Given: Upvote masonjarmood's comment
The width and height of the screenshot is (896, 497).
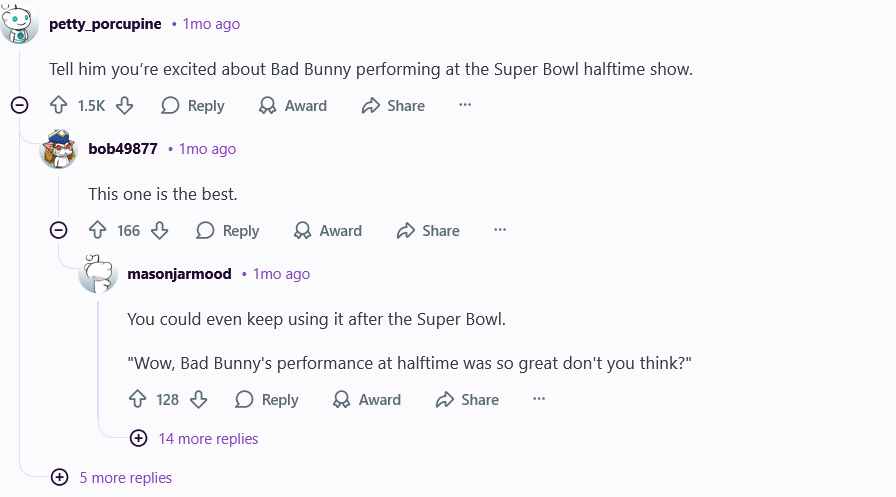Looking at the screenshot, I should (138, 399).
